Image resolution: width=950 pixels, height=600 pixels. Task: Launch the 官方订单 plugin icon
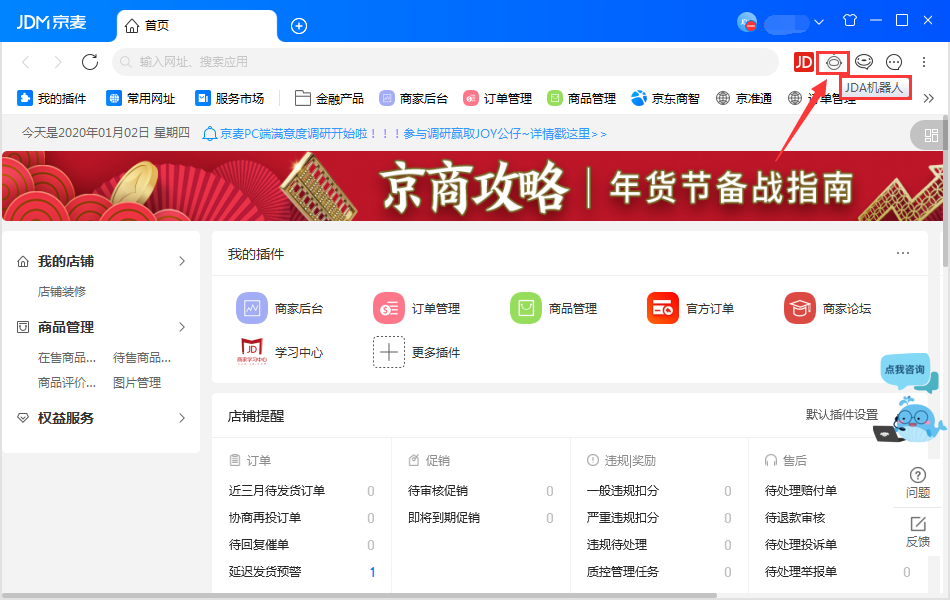[663, 308]
